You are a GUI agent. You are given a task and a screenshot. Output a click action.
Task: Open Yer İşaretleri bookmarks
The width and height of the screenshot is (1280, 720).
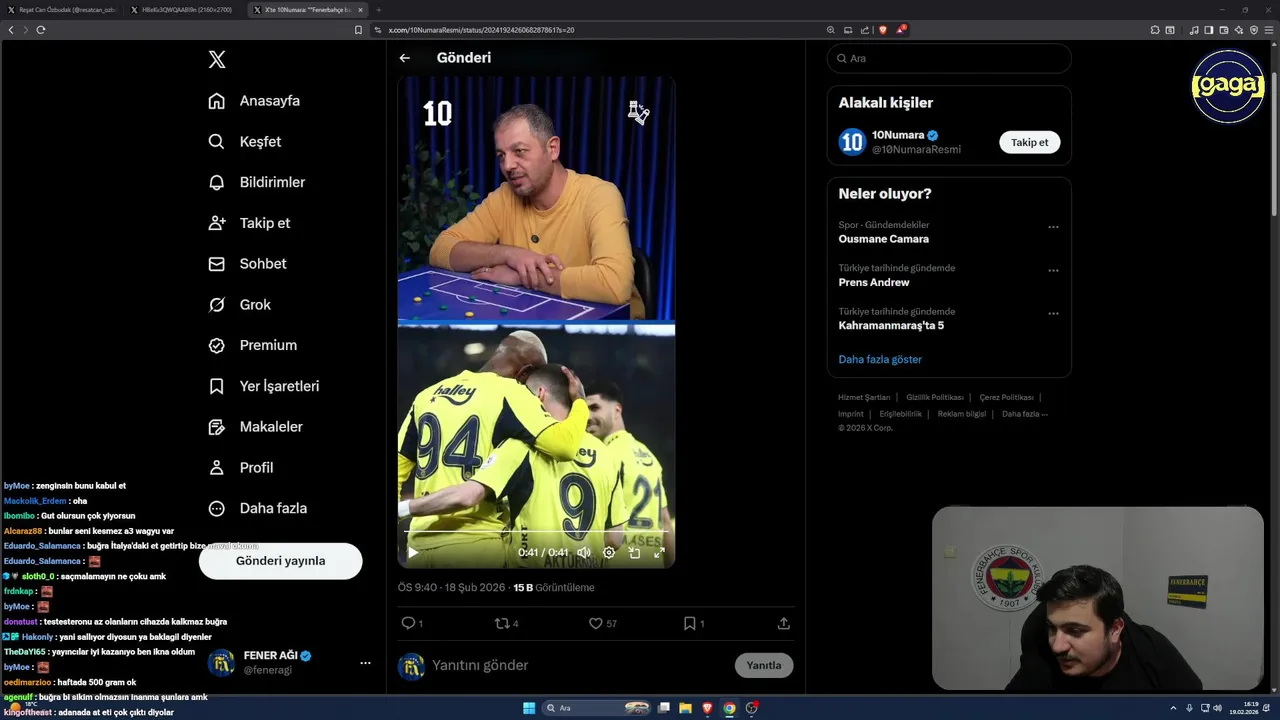click(263, 386)
